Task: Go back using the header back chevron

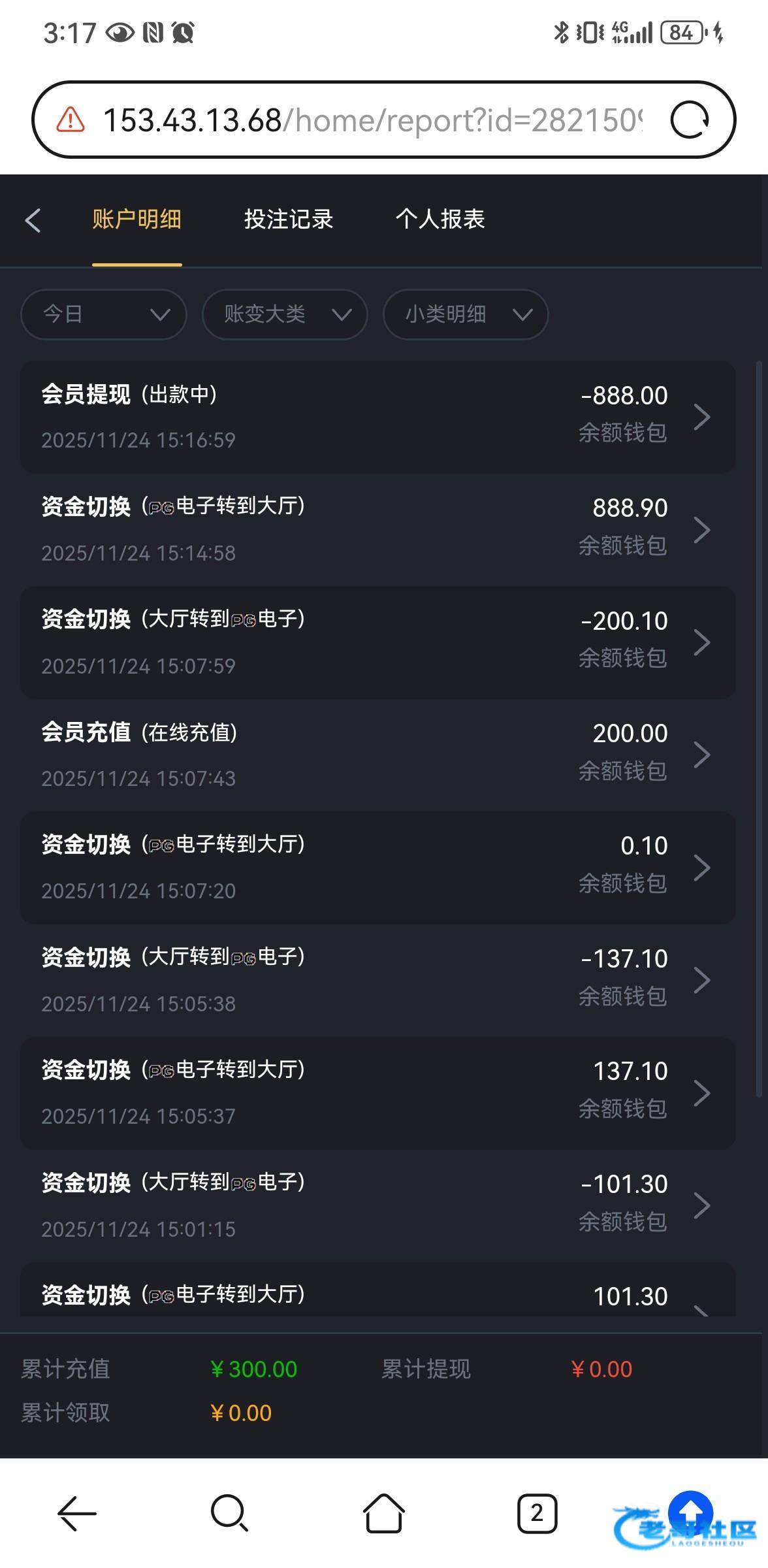Action: coord(33,220)
